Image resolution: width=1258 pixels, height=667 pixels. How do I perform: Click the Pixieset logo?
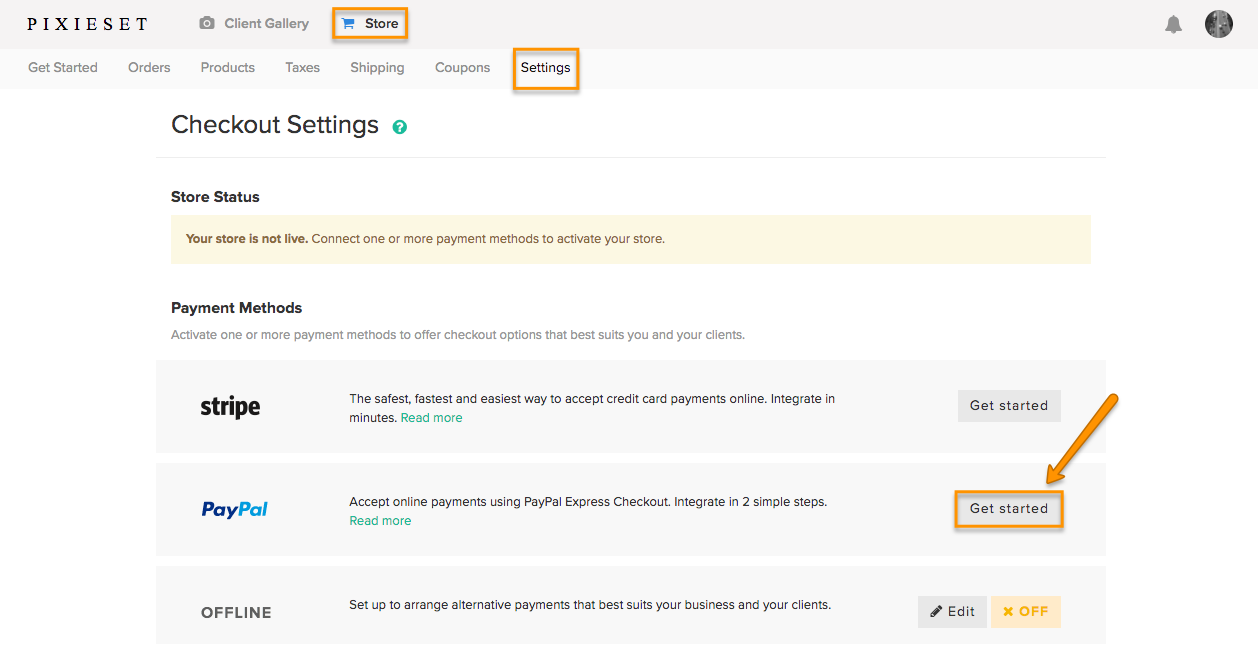87,24
